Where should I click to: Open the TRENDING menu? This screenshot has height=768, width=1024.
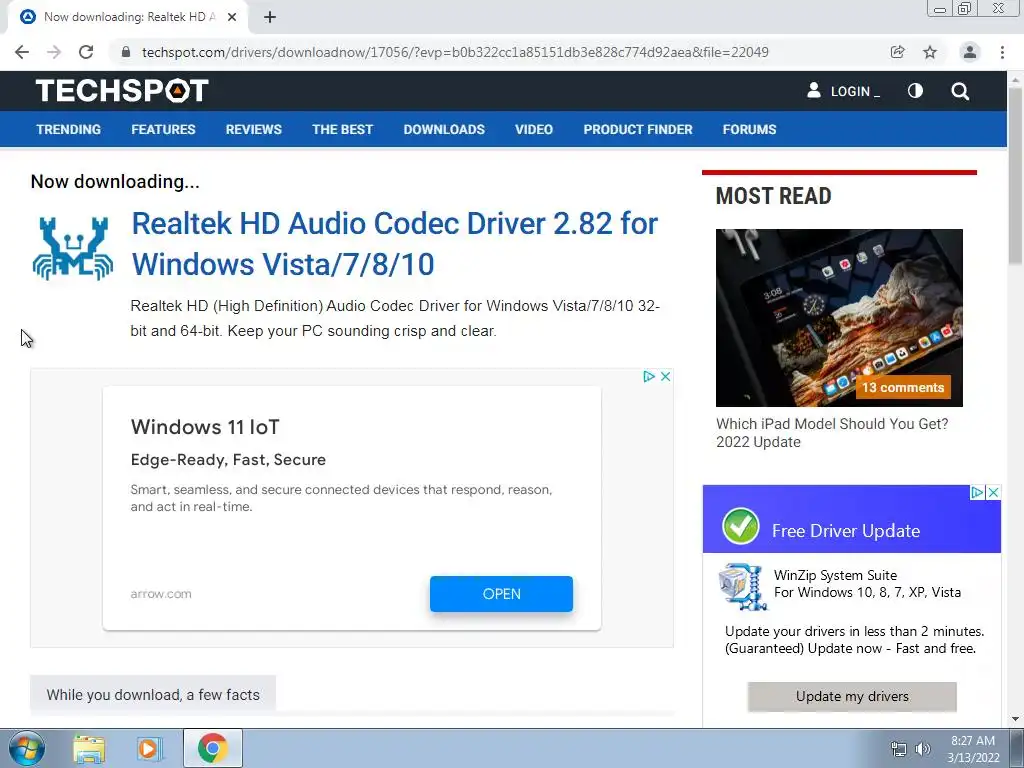(69, 129)
